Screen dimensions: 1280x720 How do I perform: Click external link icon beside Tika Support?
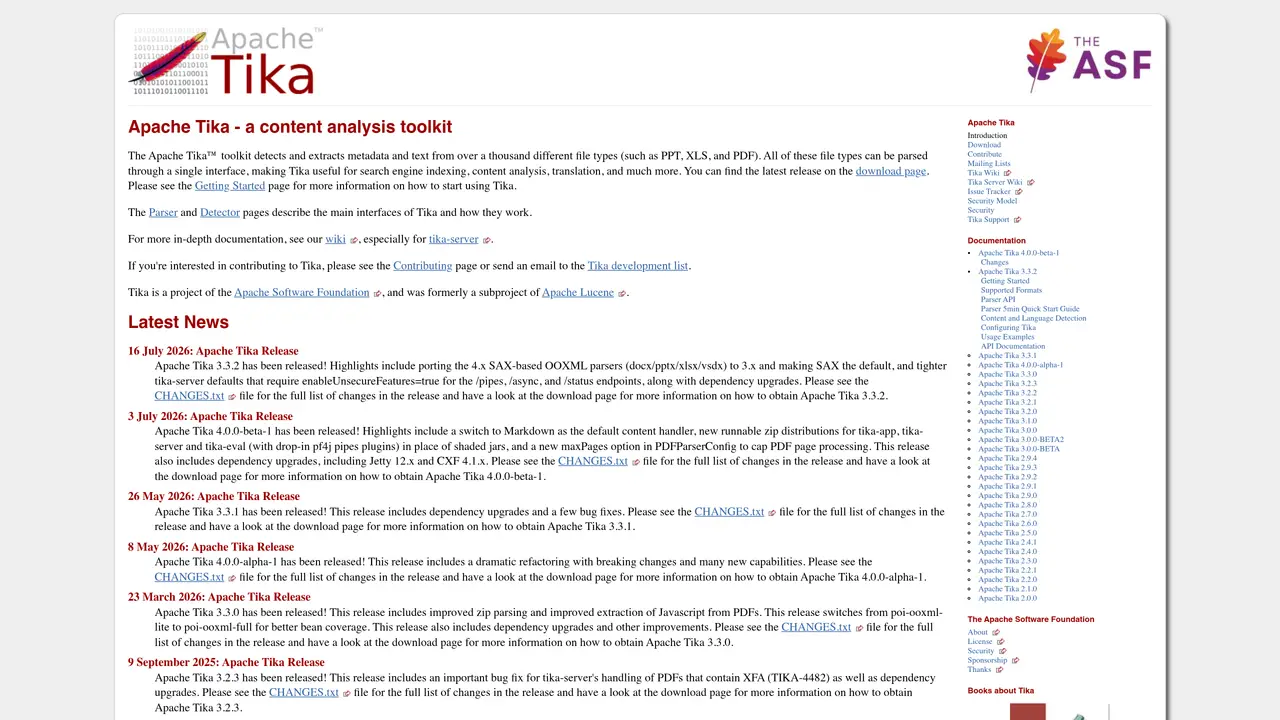(1018, 220)
